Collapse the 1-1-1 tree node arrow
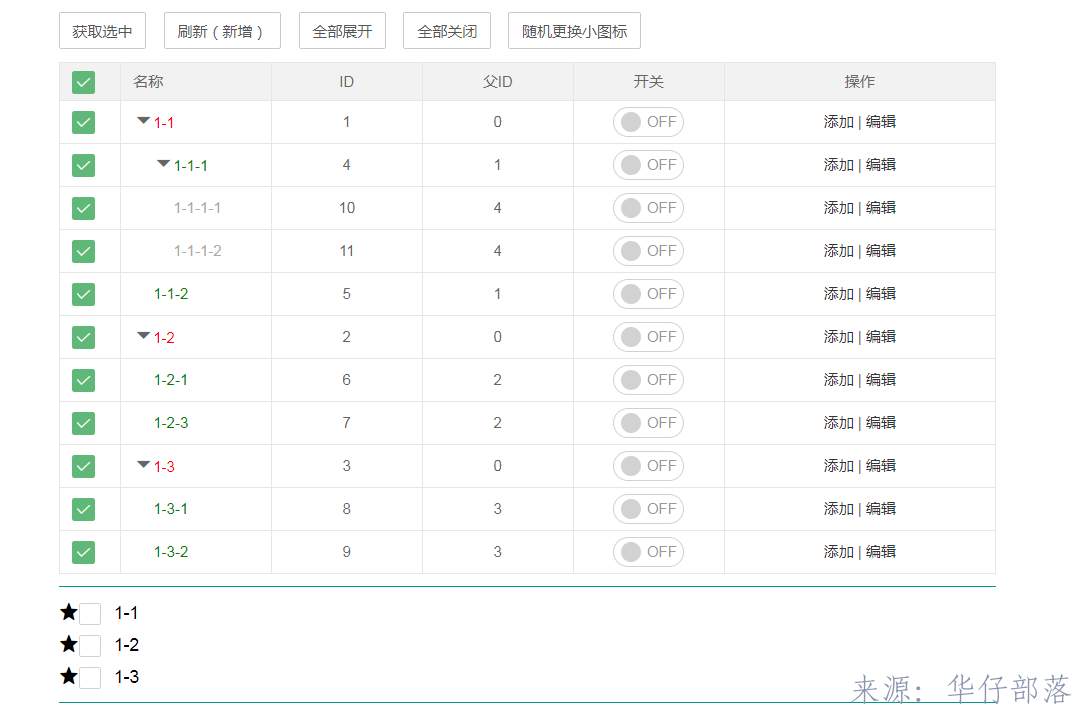The image size is (1074, 704). [x=163, y=164]
